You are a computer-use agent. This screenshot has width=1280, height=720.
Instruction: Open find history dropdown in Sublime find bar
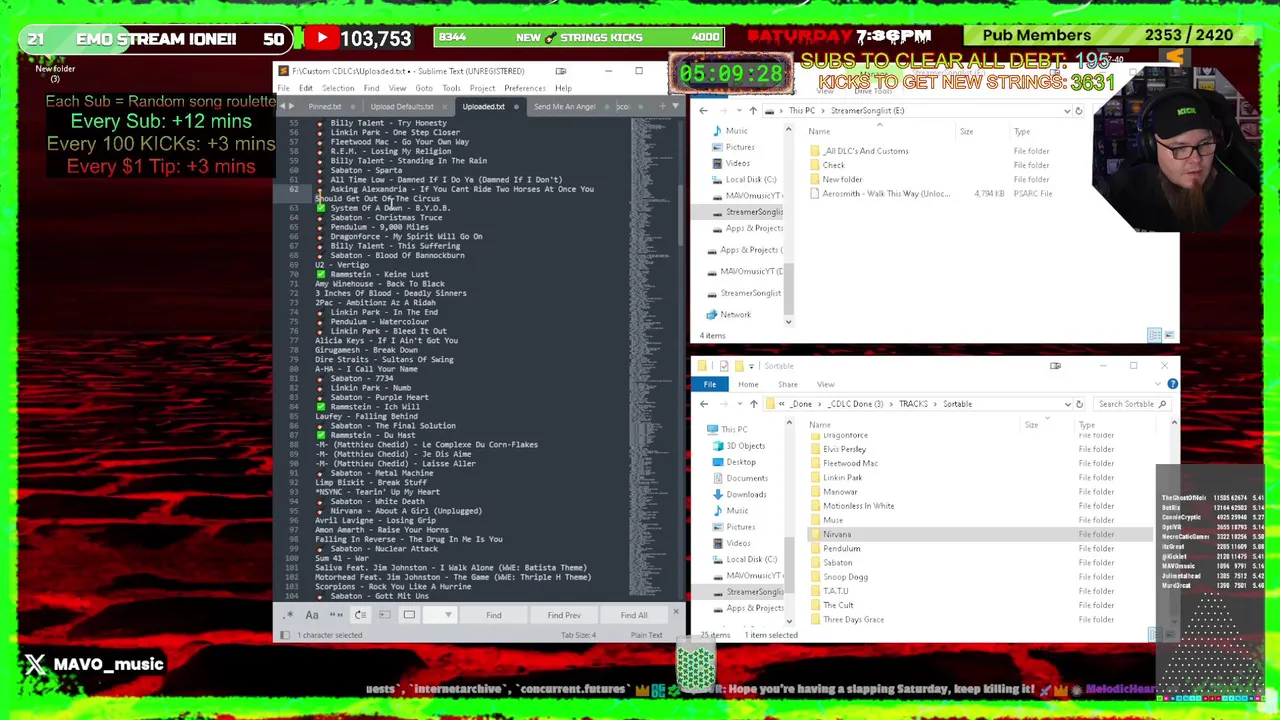(x=448, y=615)
